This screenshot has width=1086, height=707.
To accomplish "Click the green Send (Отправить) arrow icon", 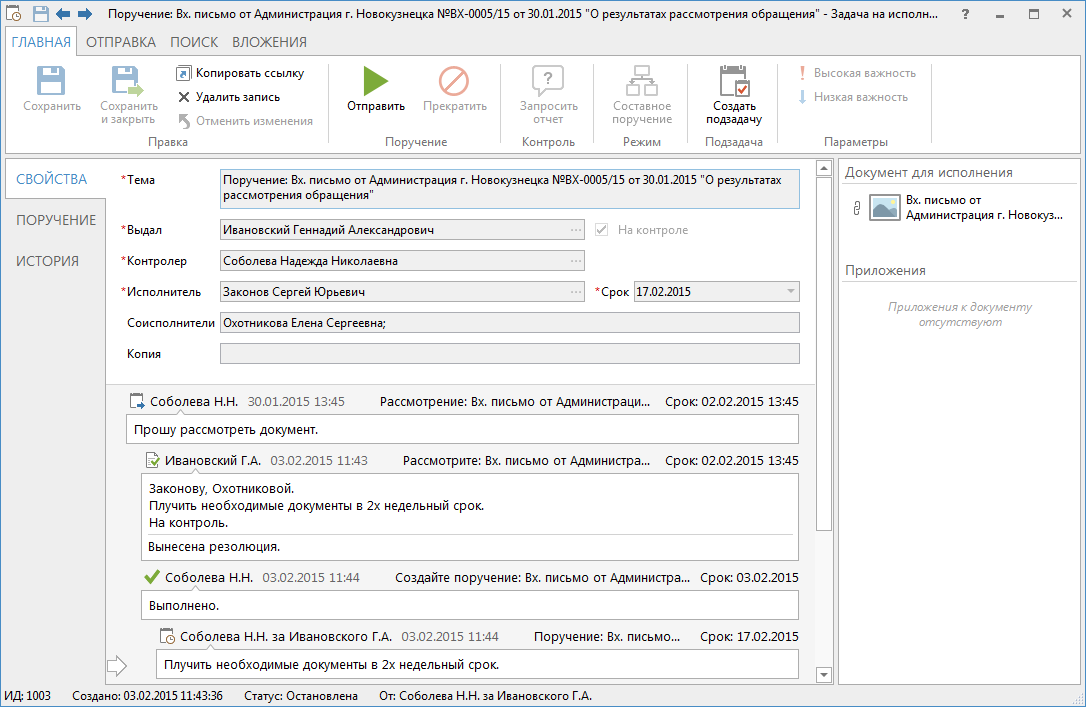I will pos(376,81).
